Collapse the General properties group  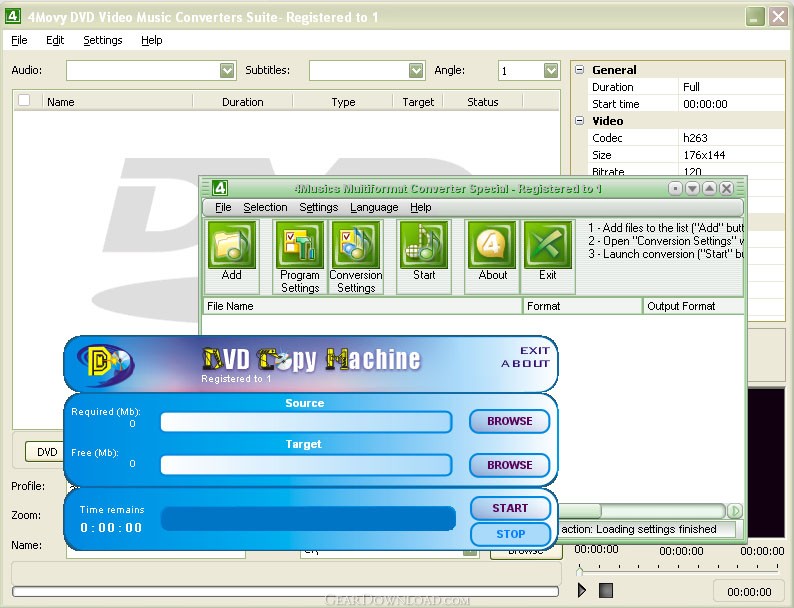(580, 69)
